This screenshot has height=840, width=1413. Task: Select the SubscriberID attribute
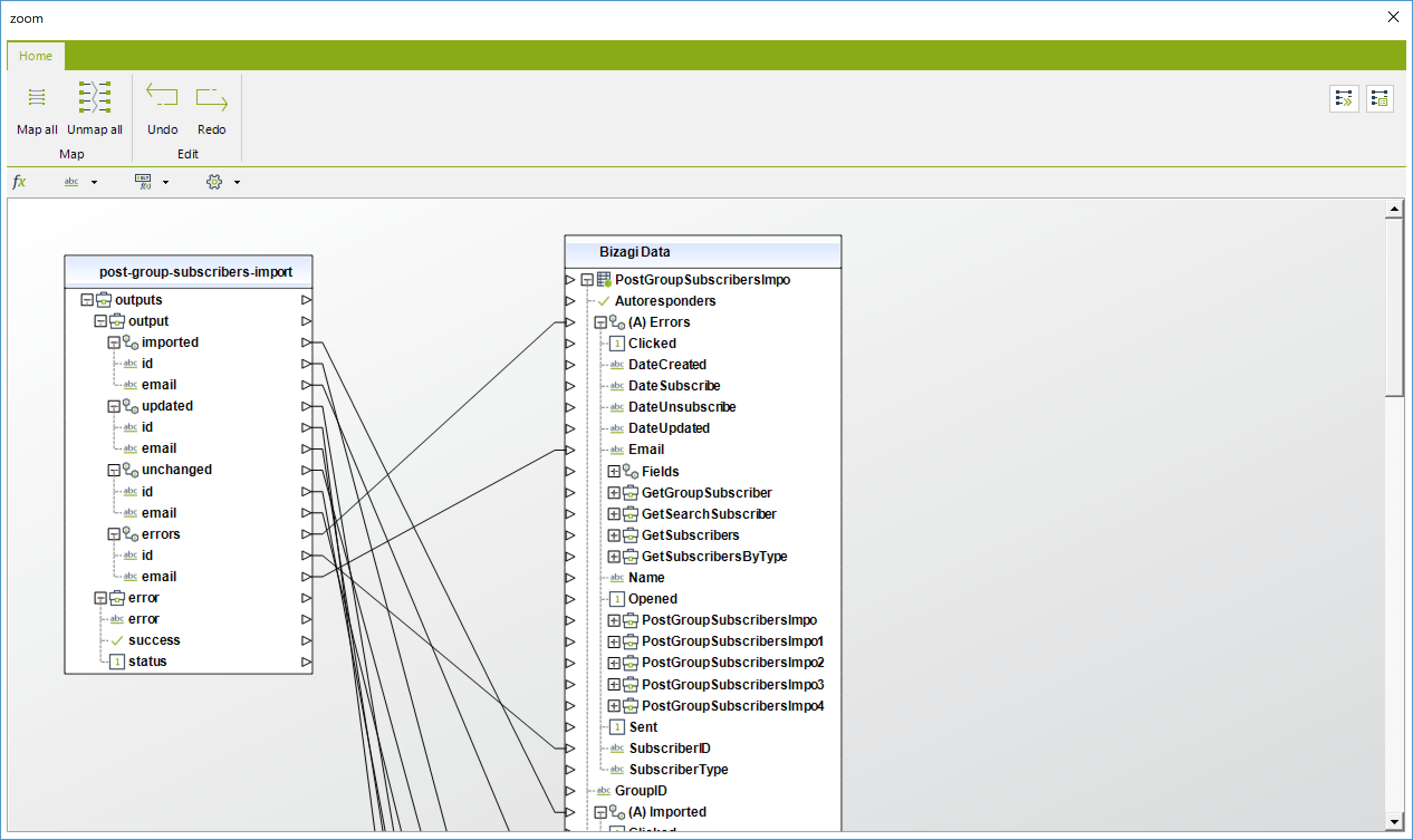point(670,749)
